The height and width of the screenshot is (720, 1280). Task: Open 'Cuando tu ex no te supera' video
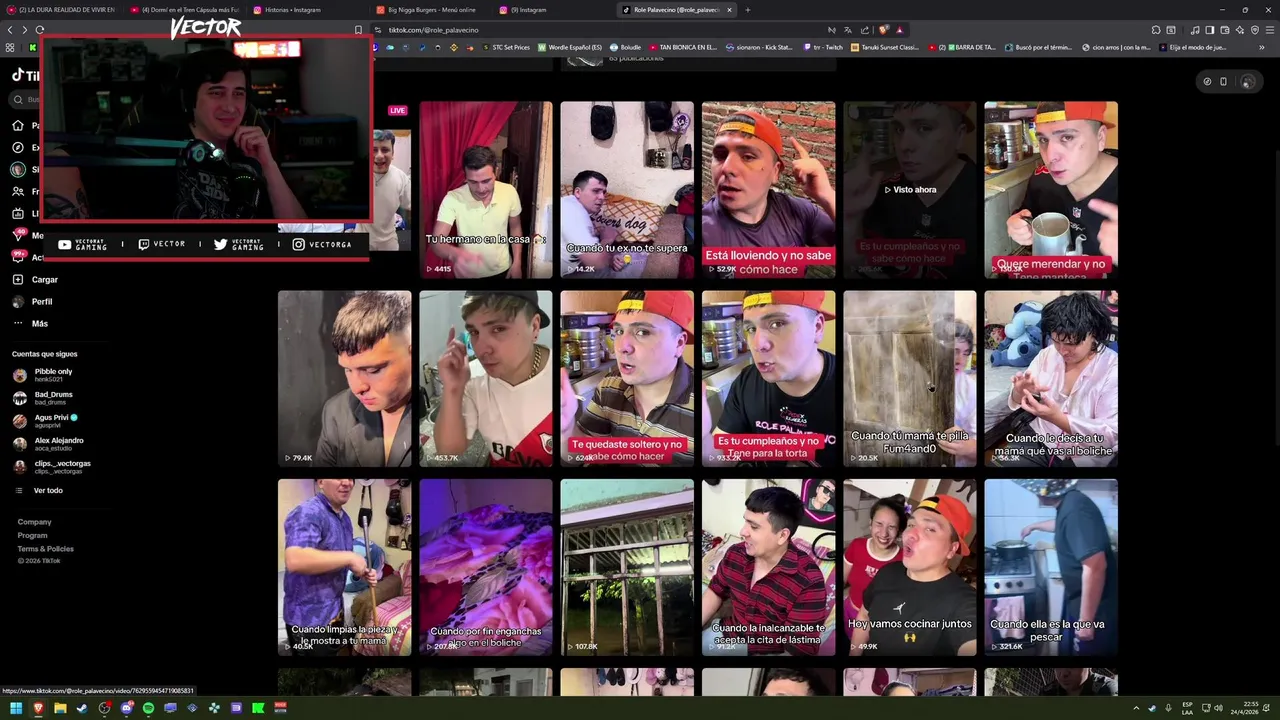pyautogui.click(x=627, y=190)
